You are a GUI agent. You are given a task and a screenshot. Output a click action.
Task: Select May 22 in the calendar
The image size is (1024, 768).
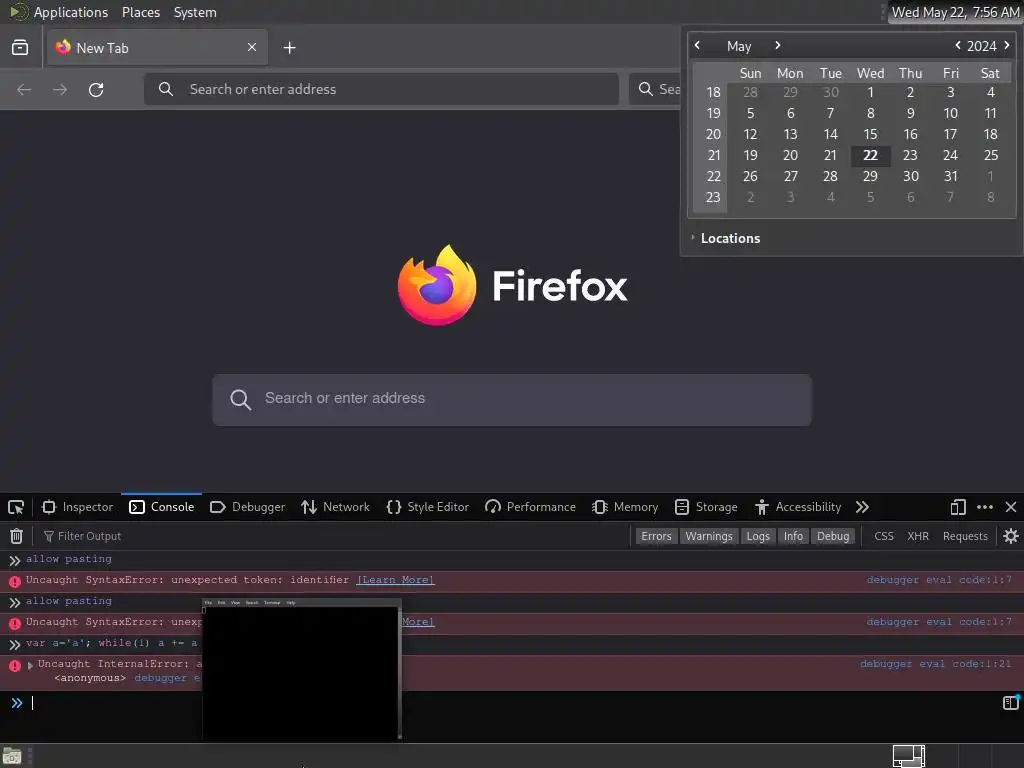point(871,155)
